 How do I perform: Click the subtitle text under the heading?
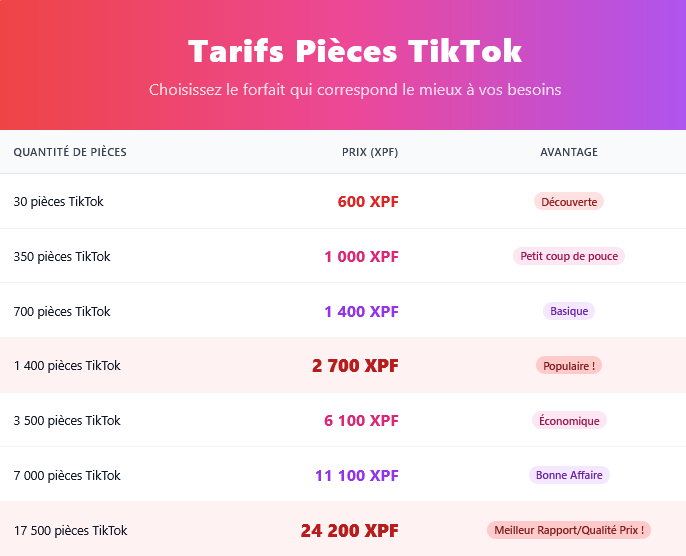355,90
